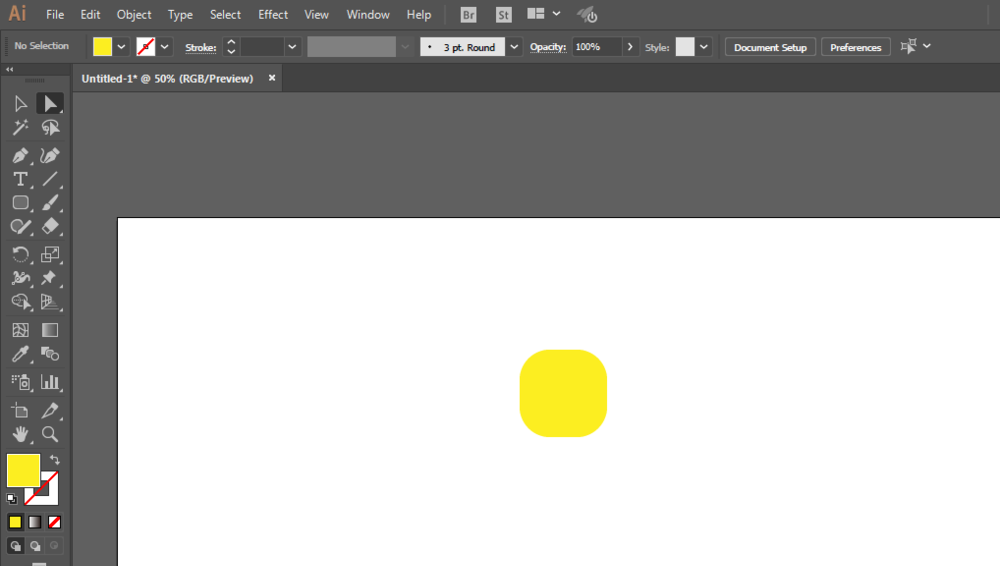Open the Type menu
Screen dimensions: 1000x566
[x=180, y=15]
